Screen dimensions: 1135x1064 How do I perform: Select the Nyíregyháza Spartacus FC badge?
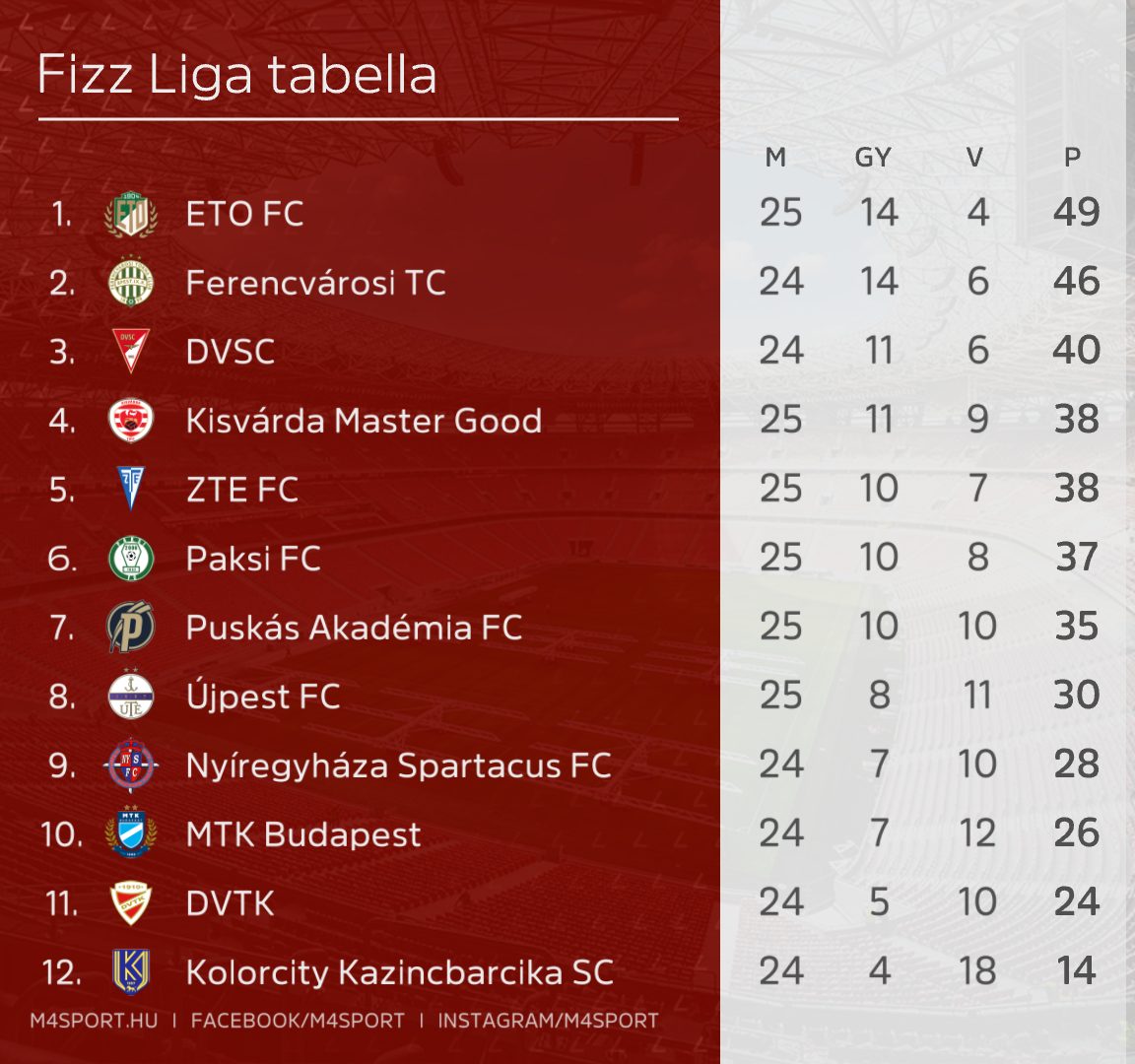click(x=131, y=765)
